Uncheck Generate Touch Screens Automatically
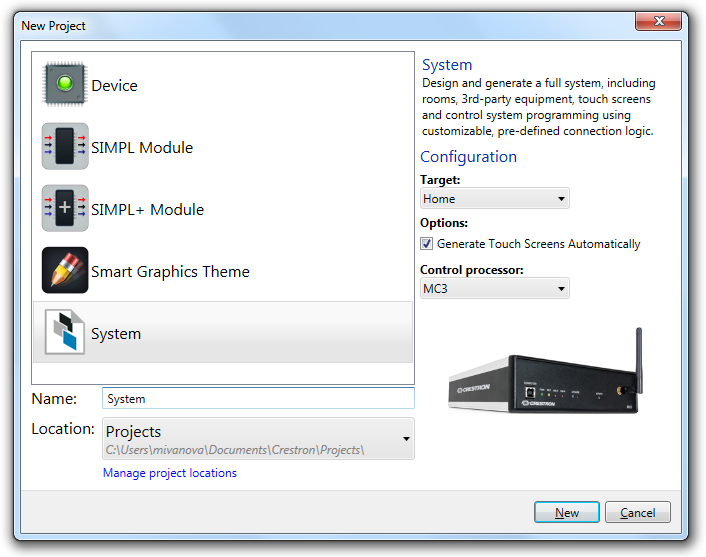Screen dimensions: 706x557 point(426,244)
